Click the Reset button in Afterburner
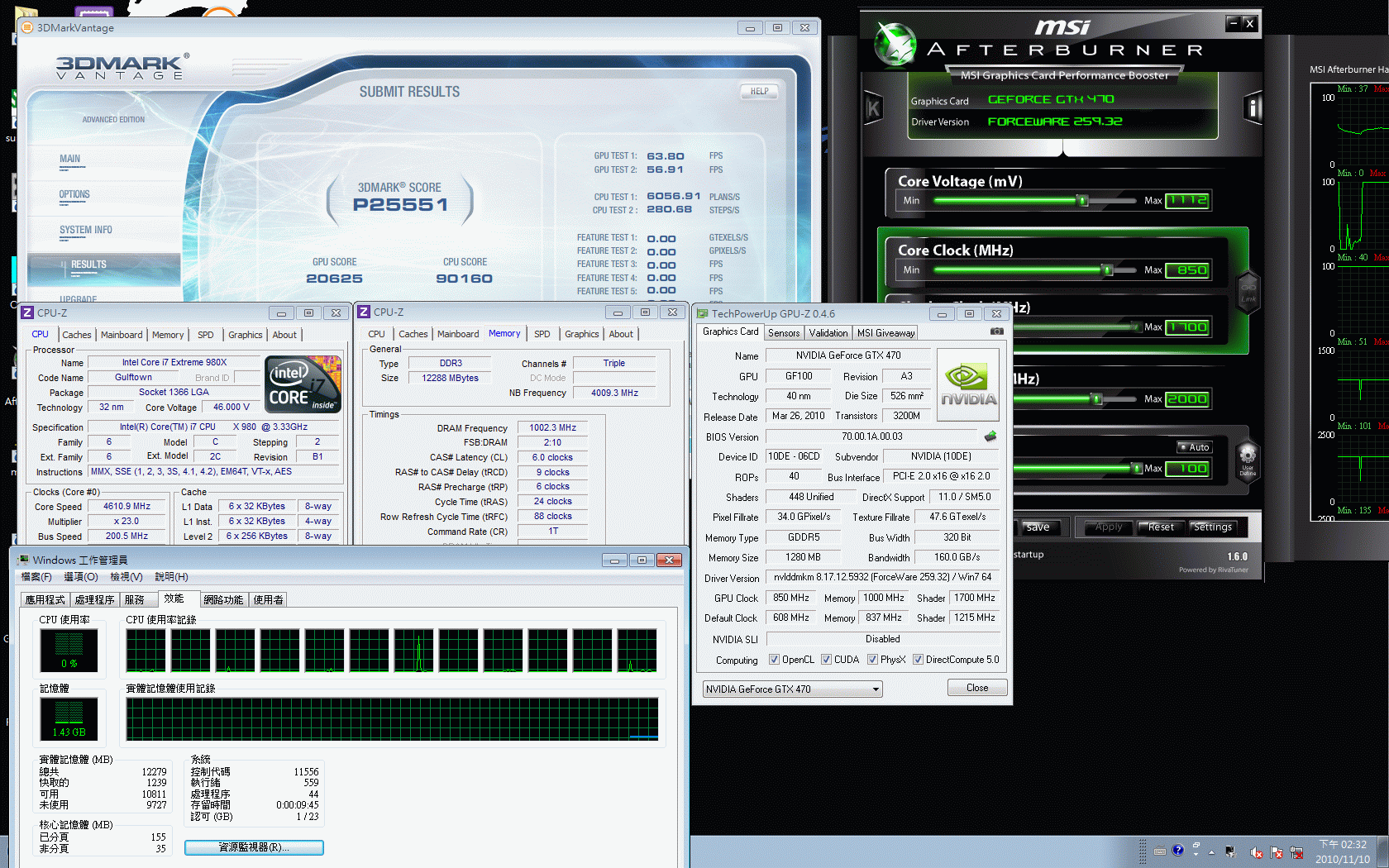 1160,527
